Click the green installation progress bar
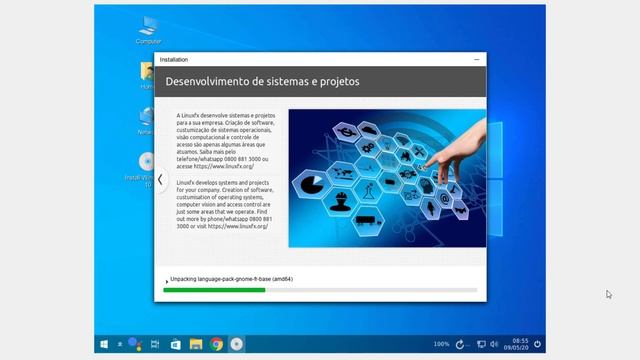Viewport: 640px width, 360px height. (x=320, y=290)
